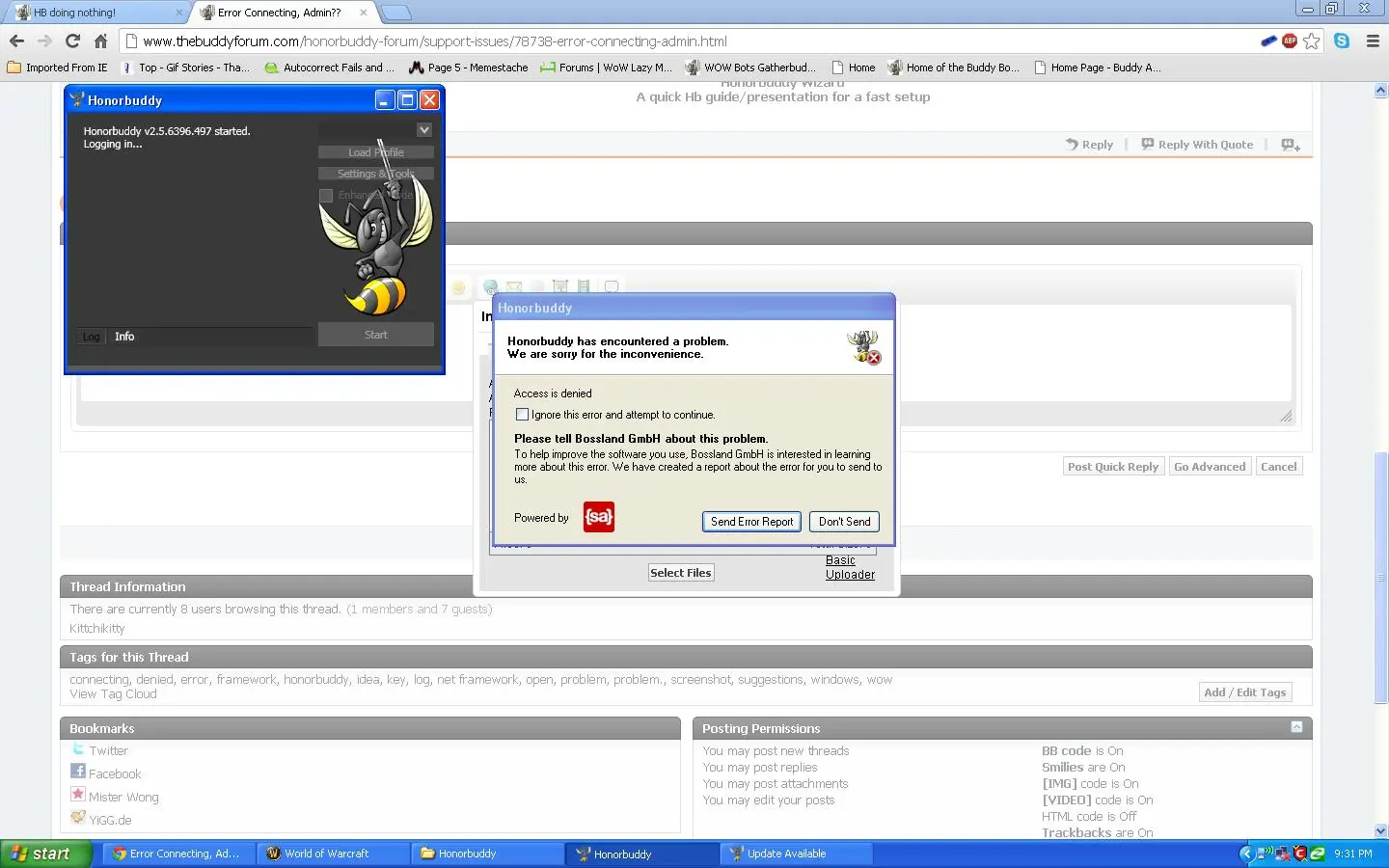Open the Chrome hamburger menu
The image size is (1389, 868).
tap(1373, 41)
